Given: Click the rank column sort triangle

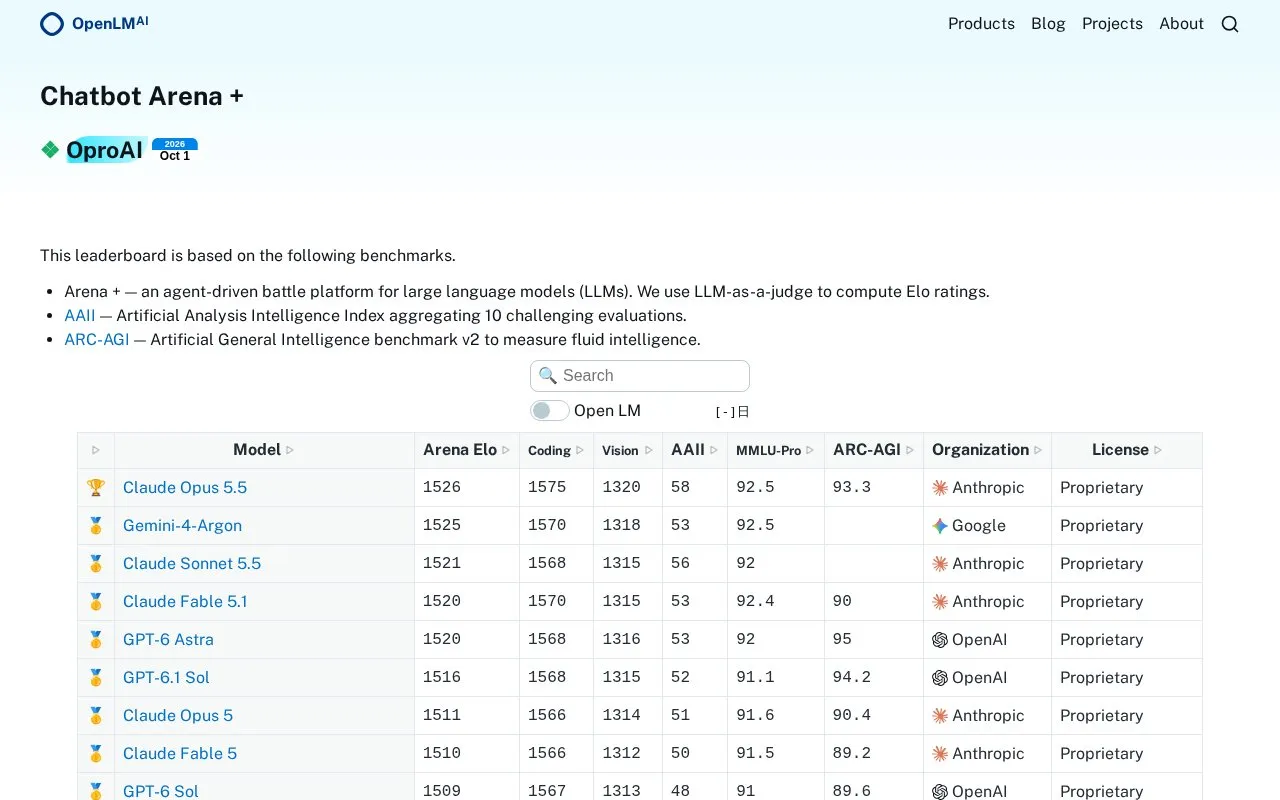Looking at the screenshot, I should point(96,451).
